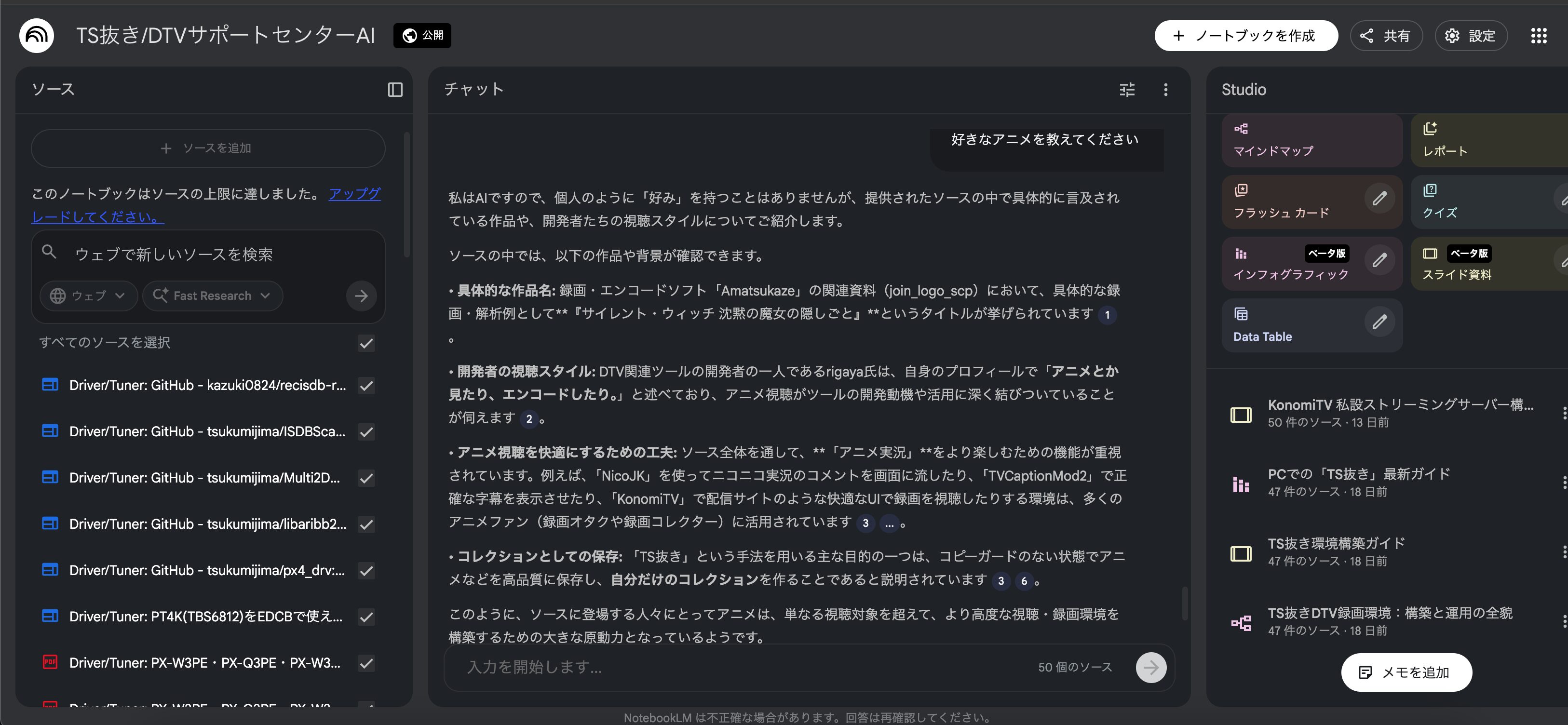Expand the collapsed citations ellipsis chip
This screenshot has width=1568, height=725.
coord(889,524)
